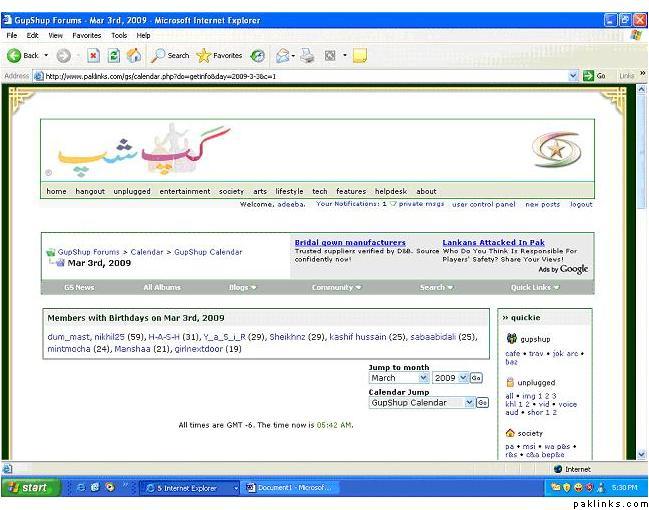
Task: Expand the address bar dropdown arrow
Action: pos(574,75)
